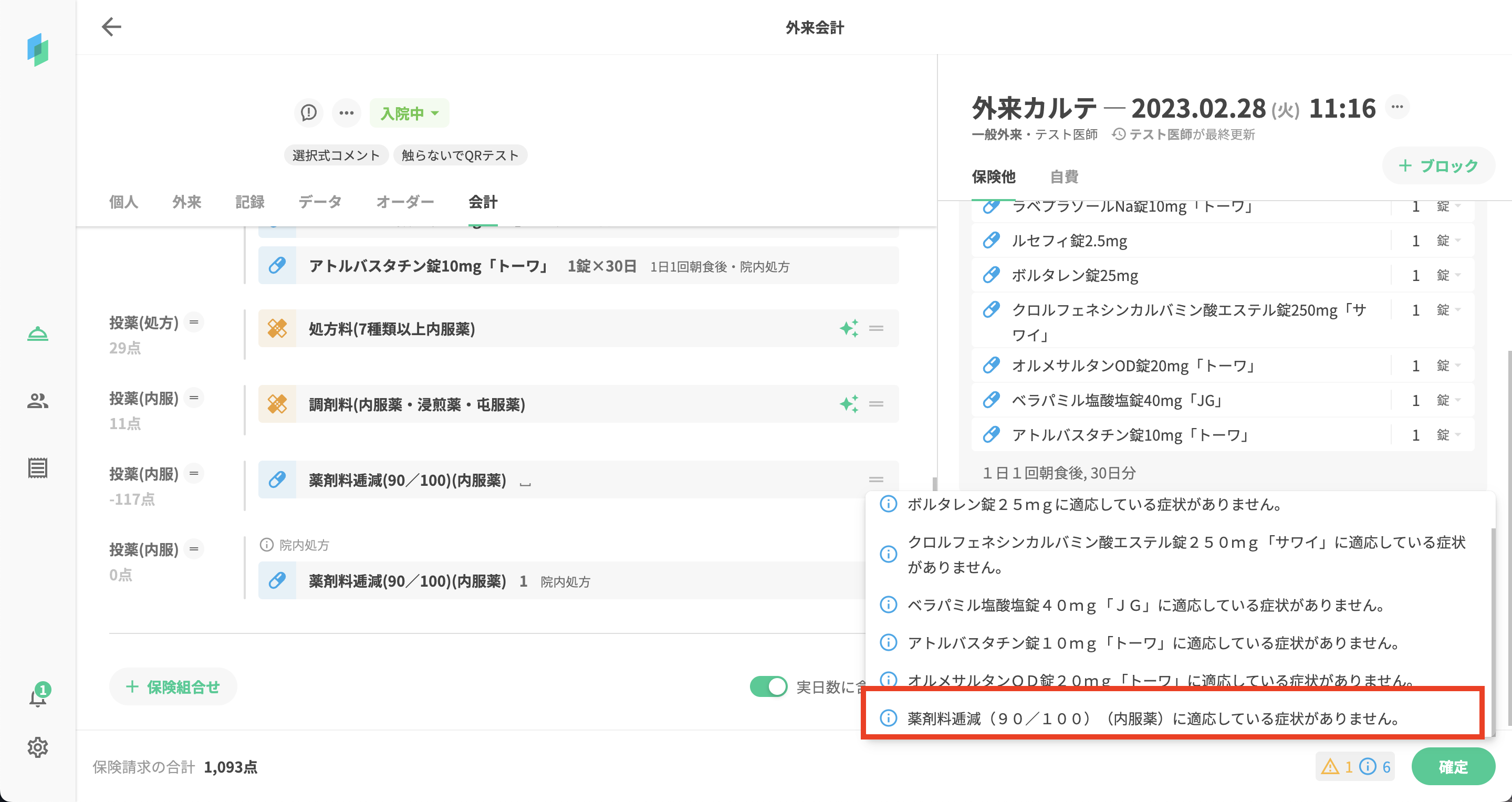Click the sparkle icon on 処方料 row

pyautogui.click(x=848, y=328)
